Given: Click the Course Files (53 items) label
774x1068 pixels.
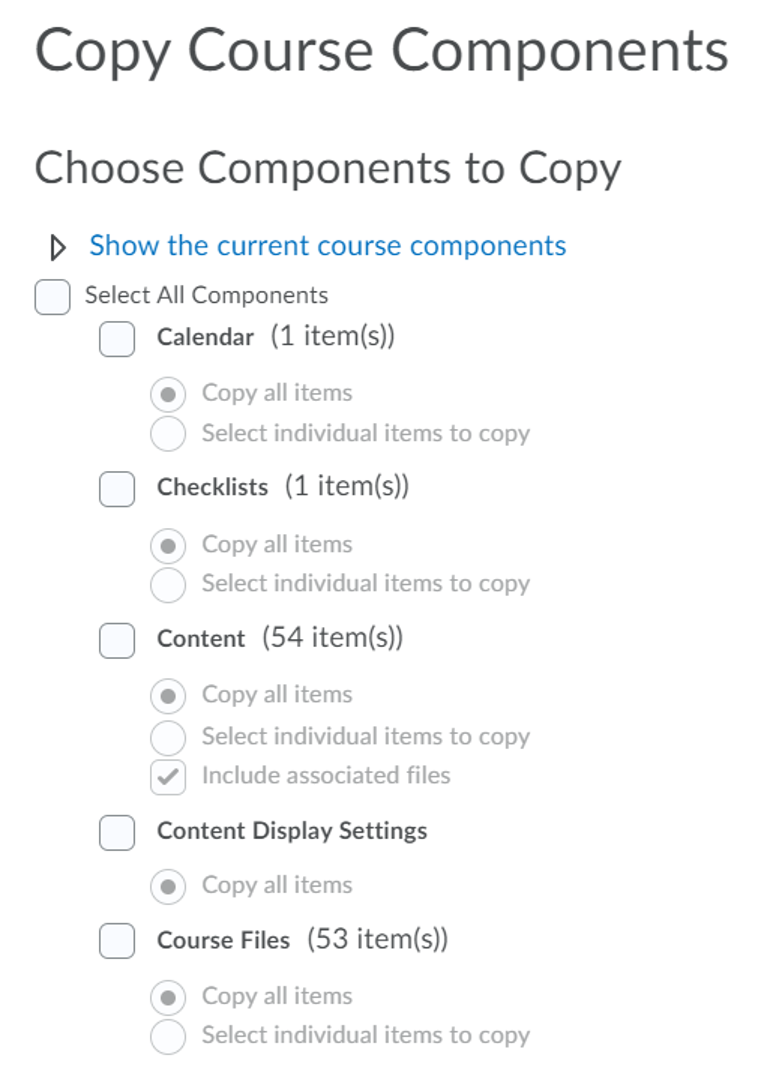Looking at the screenshot, I should pyautogui.click(x=303, y=940).
